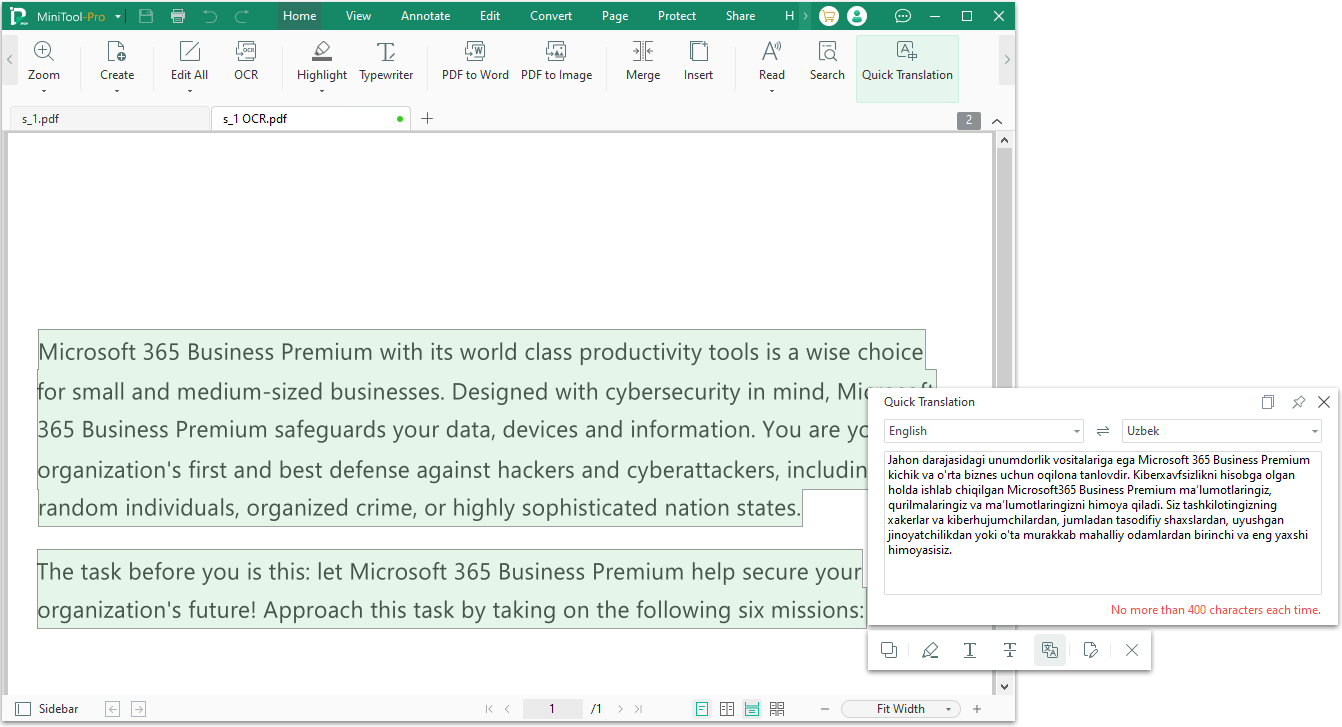Switch to the Protect ribbon tab

677,16
